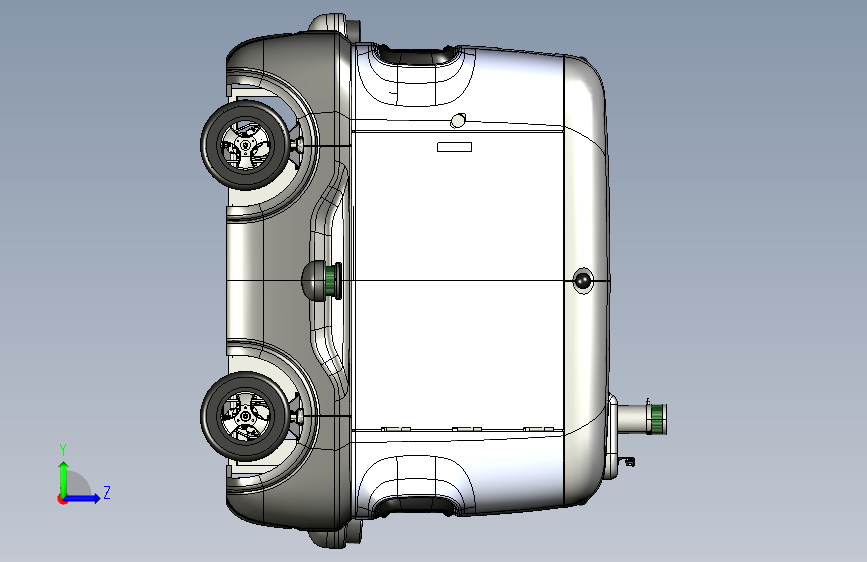Select the green cap on the outlet pipe
Viewport: 867px width, 562px height.
tap(658, 419)
